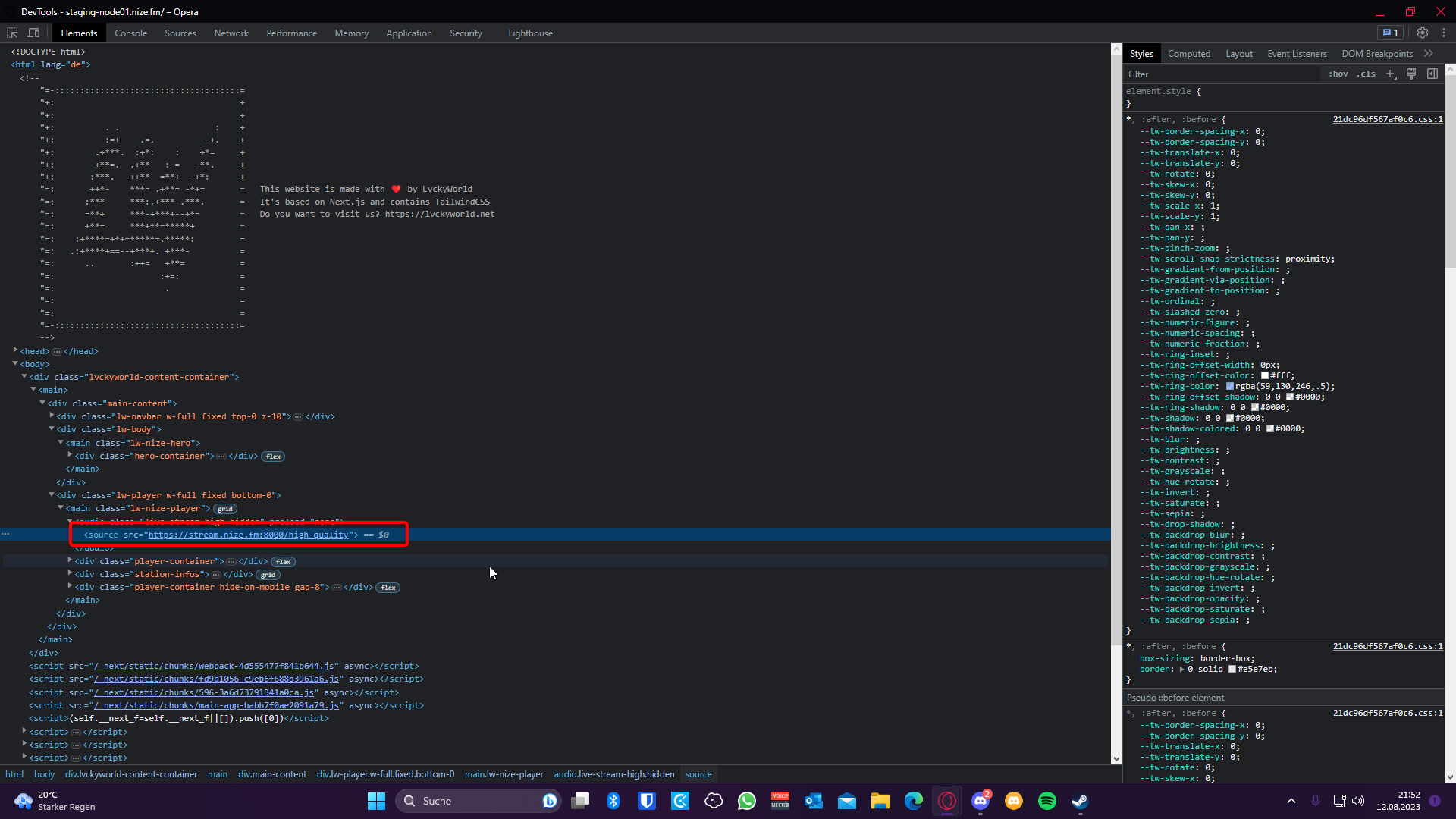Screen dimensions: 1456x819
Task: Toggle the computed styles sidebar icon
Action: 1432,74
